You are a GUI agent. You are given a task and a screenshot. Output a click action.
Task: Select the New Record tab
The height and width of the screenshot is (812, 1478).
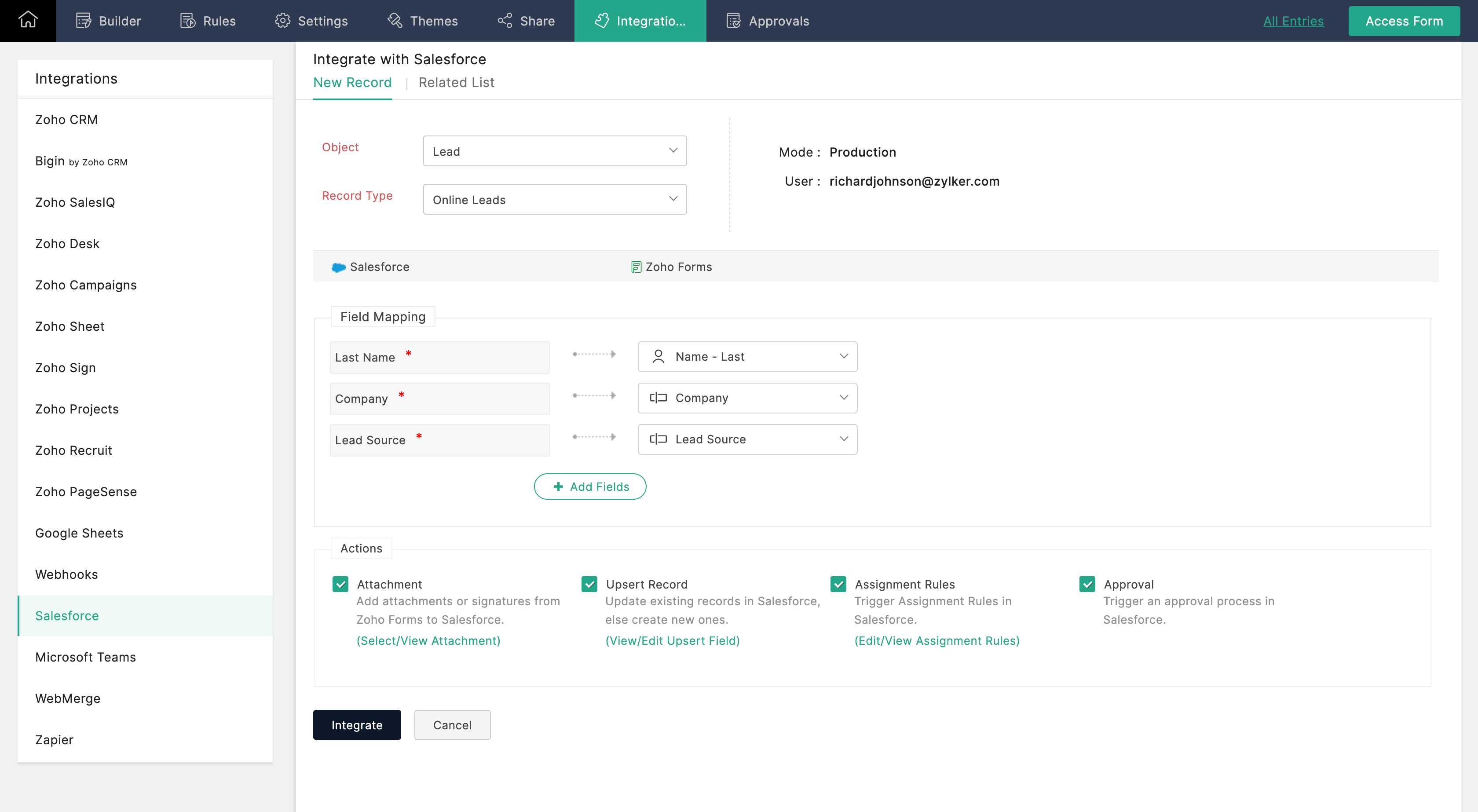[x=352, y=83]
